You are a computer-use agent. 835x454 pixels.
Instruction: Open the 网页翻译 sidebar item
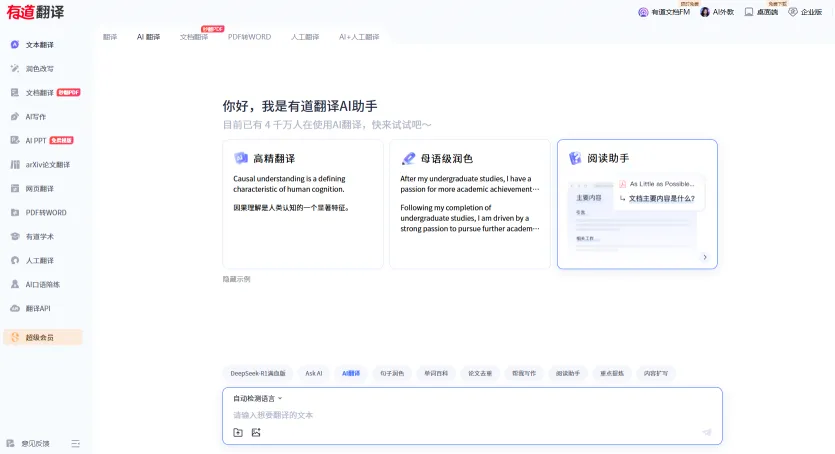click(40, 188)
